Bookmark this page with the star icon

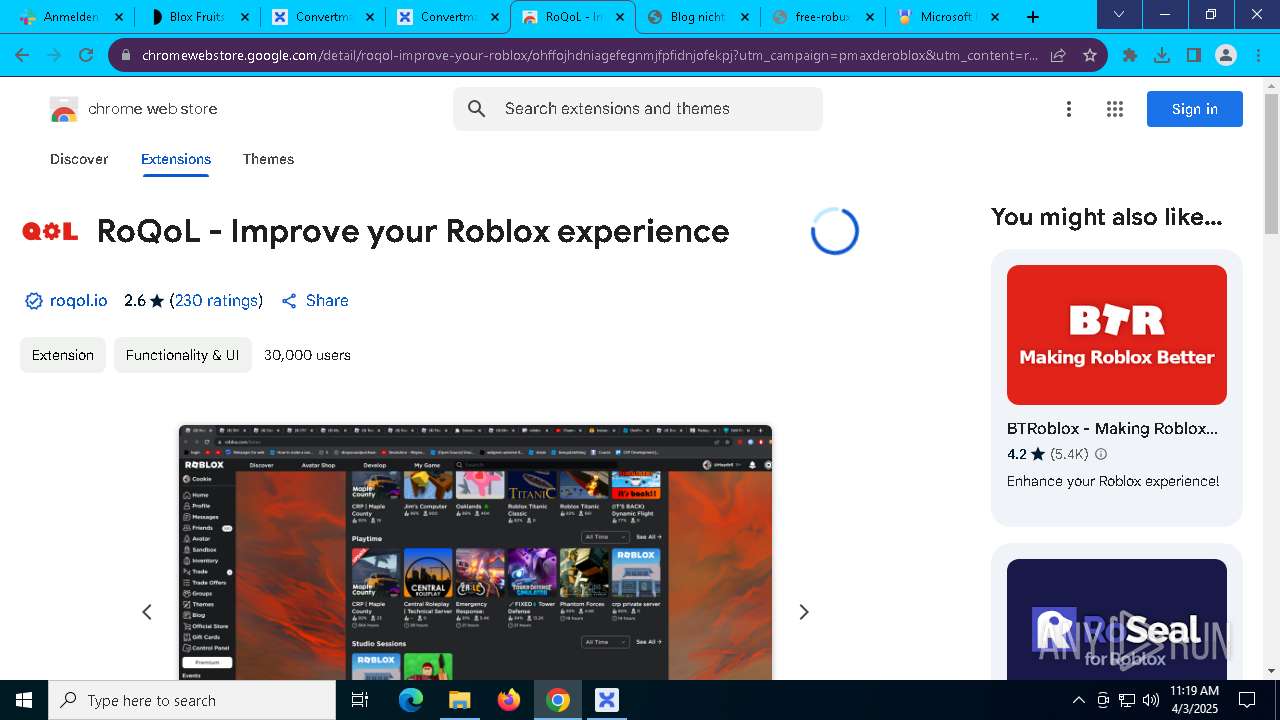tap(1090, 56)
